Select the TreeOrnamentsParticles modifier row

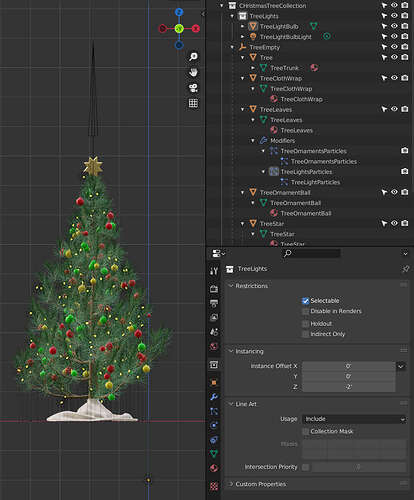pyautogui.click(x=314, y=151)
